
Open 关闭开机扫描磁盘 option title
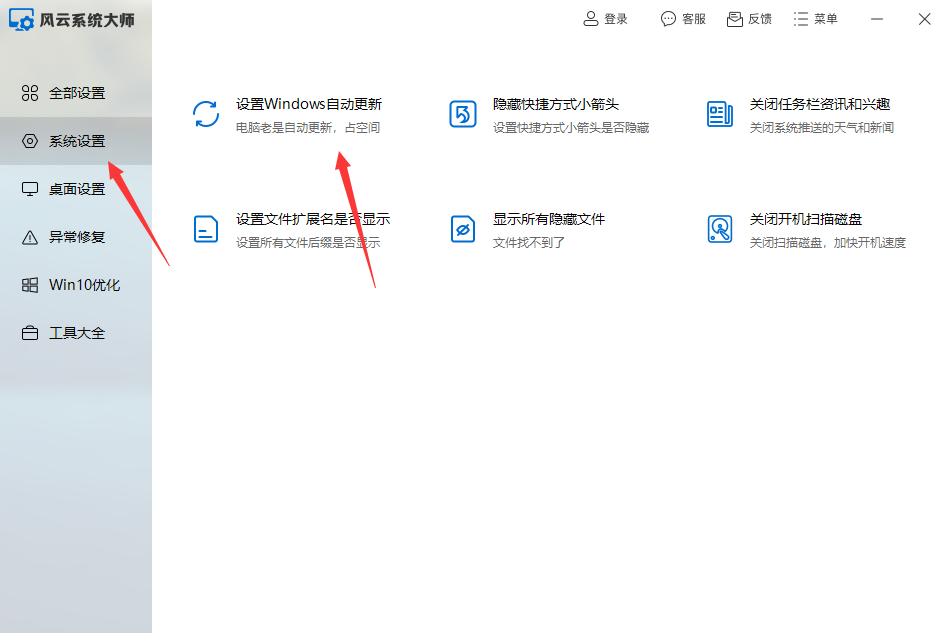(806, 219)
